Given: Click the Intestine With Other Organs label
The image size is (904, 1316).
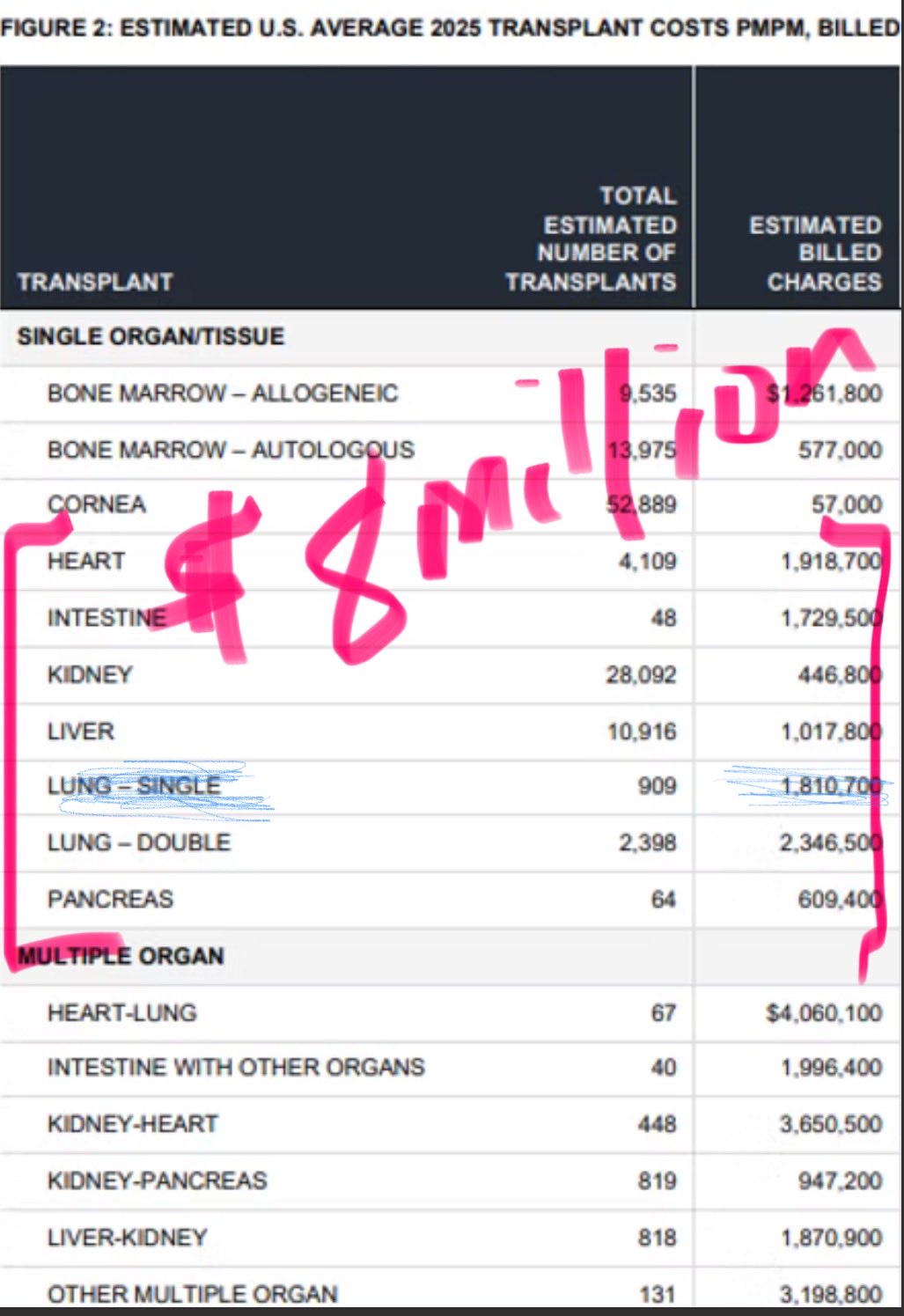Looking at the screenshot, I should (236, 1067).
